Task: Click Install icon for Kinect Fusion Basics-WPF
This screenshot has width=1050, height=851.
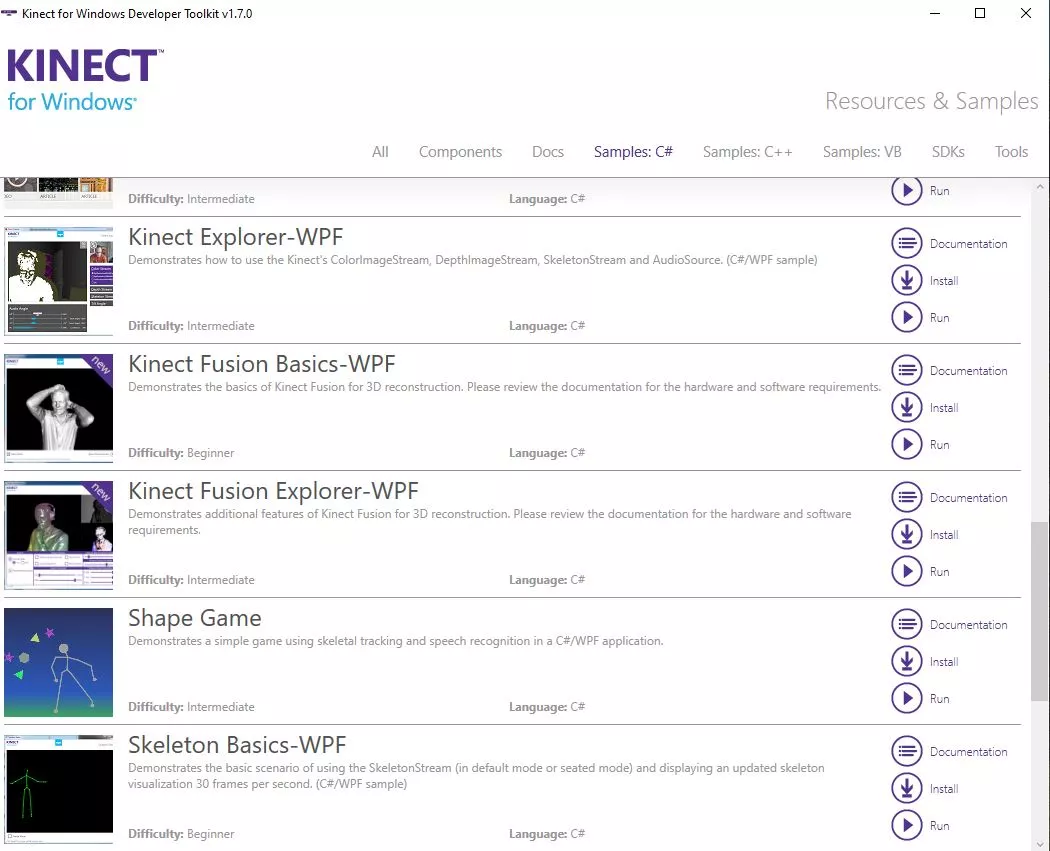Action: pyautogui.click(x=907, y=407)
